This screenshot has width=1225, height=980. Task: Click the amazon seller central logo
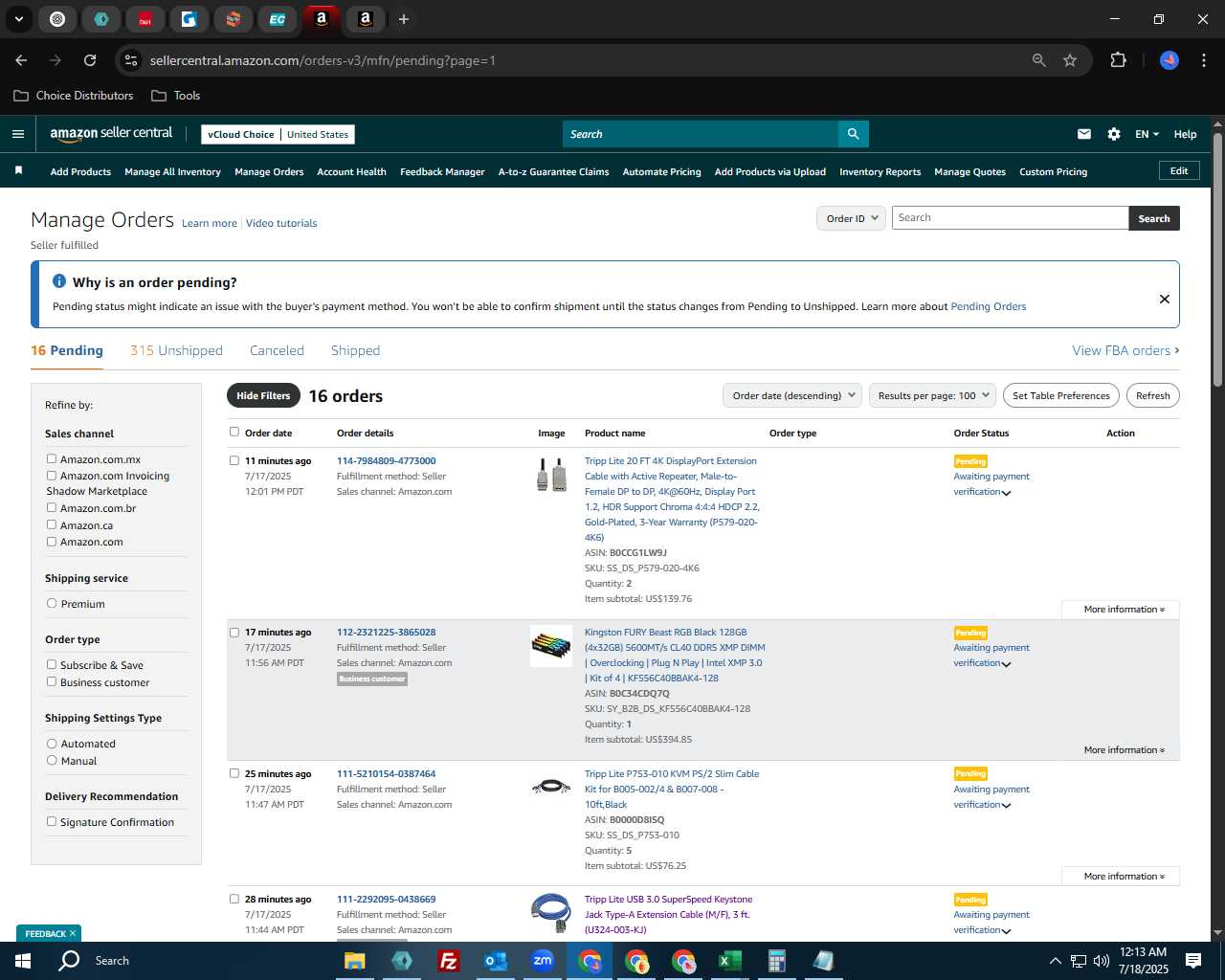111,134
